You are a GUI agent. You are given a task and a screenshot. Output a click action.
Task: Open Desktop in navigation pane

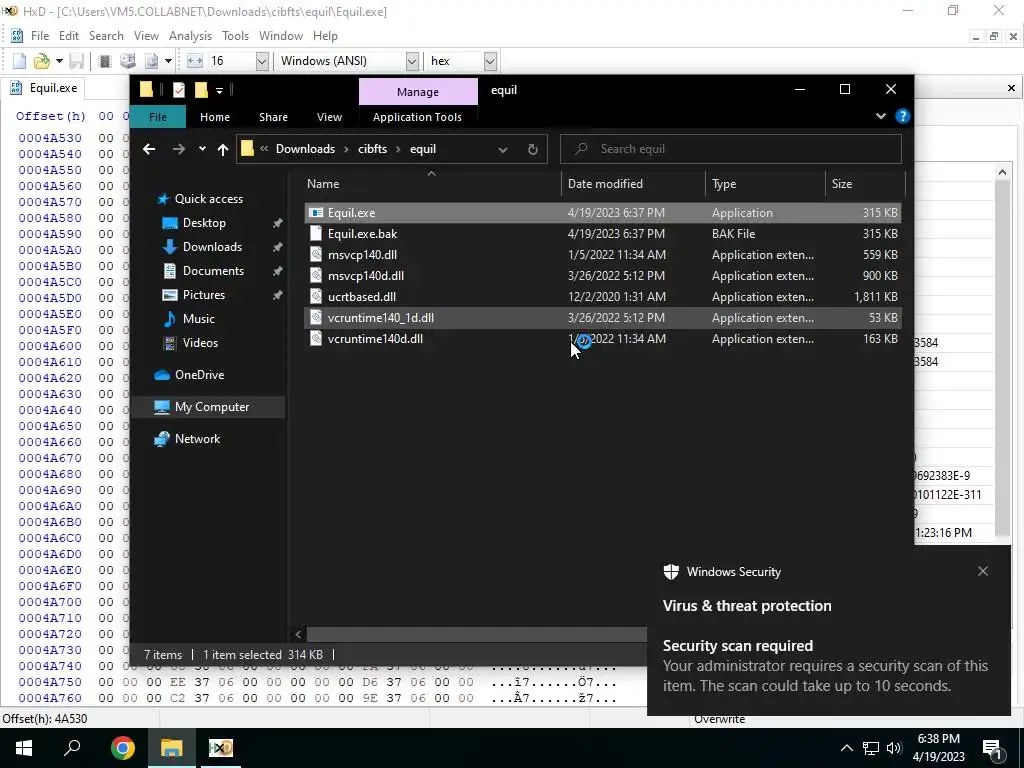[204, 223]
